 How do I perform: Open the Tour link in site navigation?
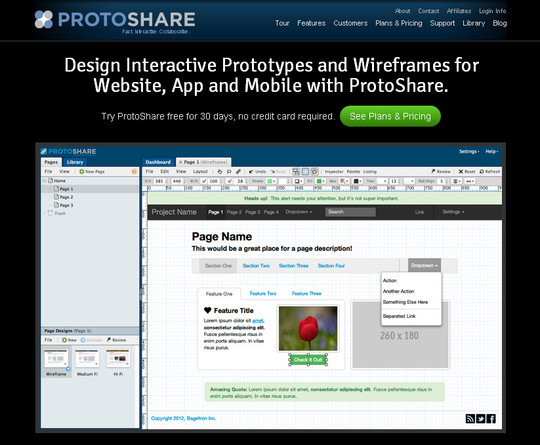click(x=282, y=23)
